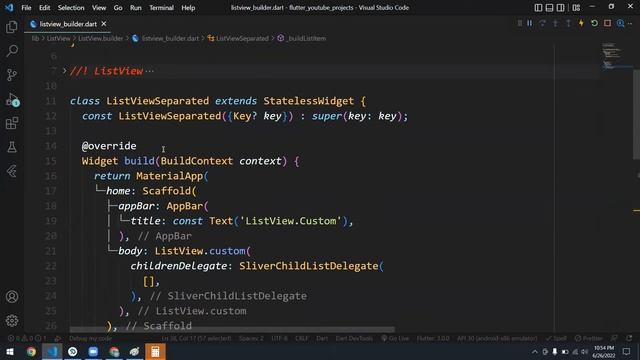Change the CRLF end of line sequence
Image resolution: width=640 pixels, height=360 pixels.
(302, 338)
